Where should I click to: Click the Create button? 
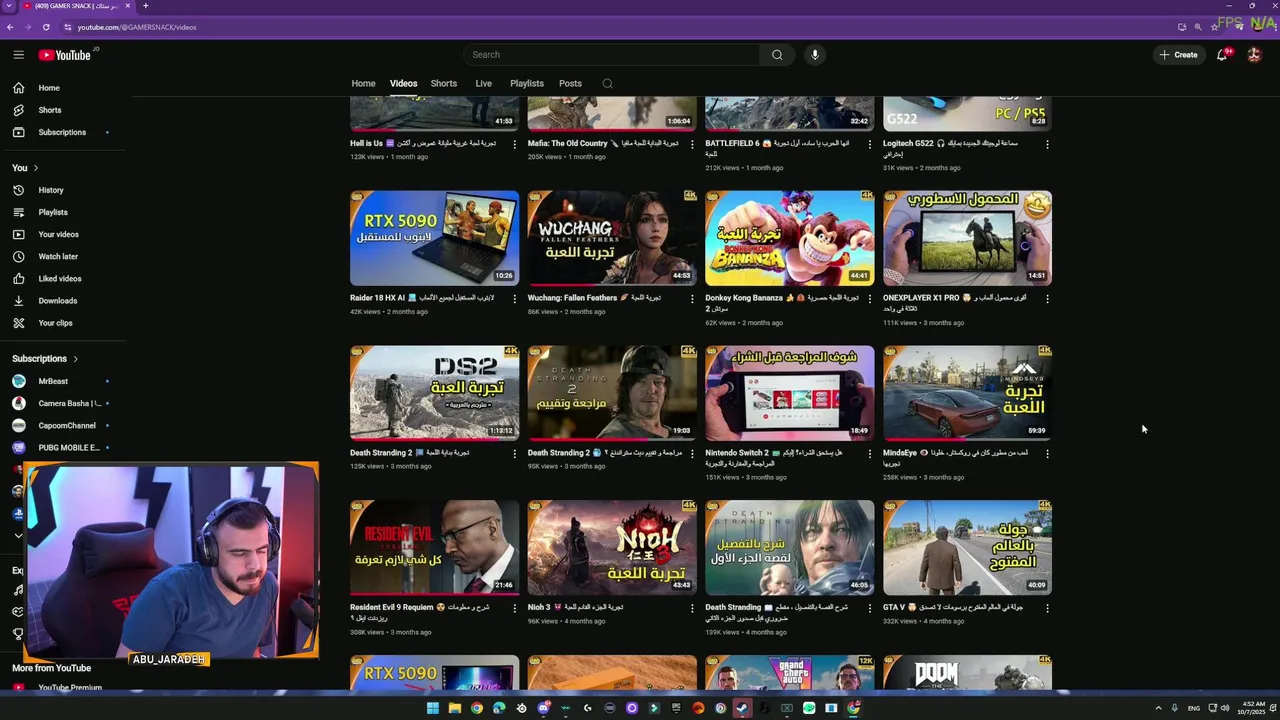[x=1178, y=55]
